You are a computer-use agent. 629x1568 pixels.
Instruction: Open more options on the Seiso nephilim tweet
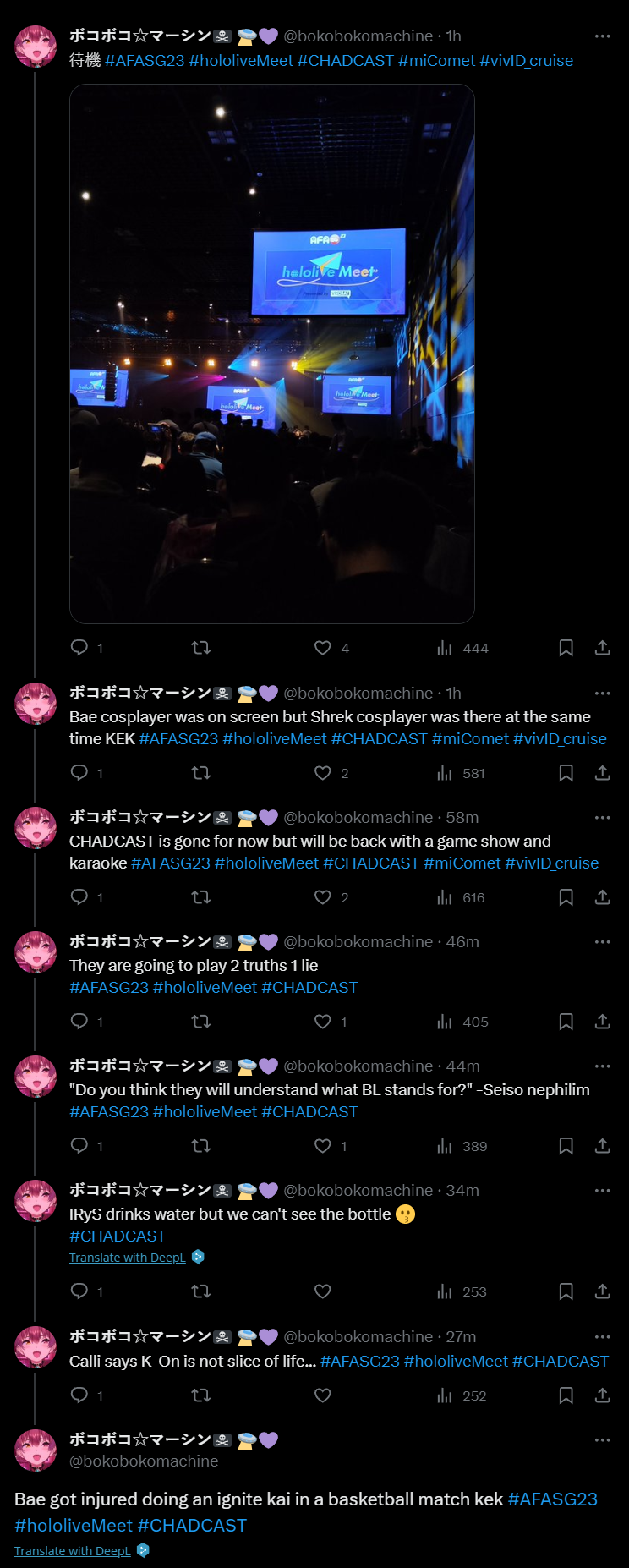pyautogui.click(x=603, y=1066)
